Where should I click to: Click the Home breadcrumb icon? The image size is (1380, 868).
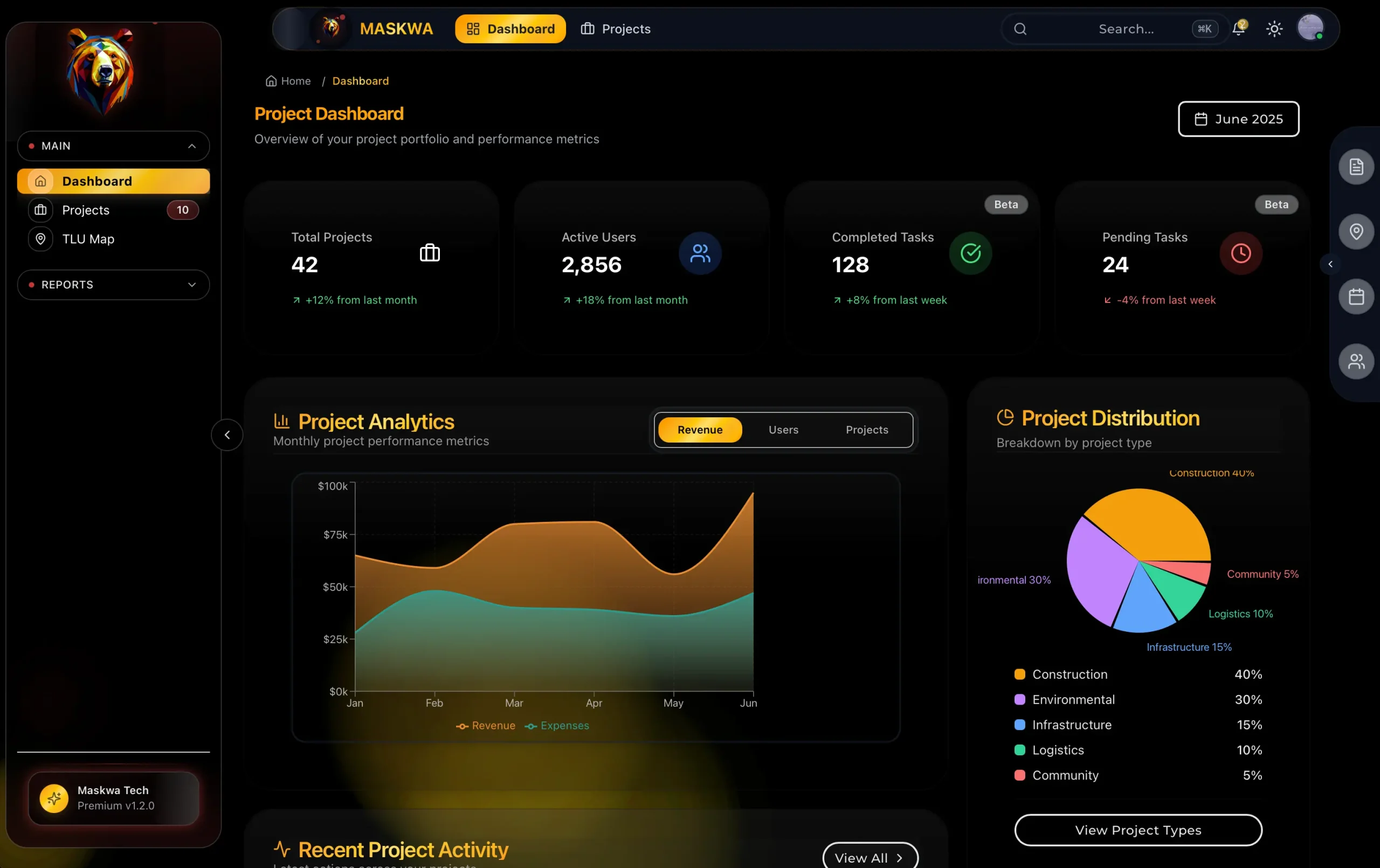[x=271, y=81]
